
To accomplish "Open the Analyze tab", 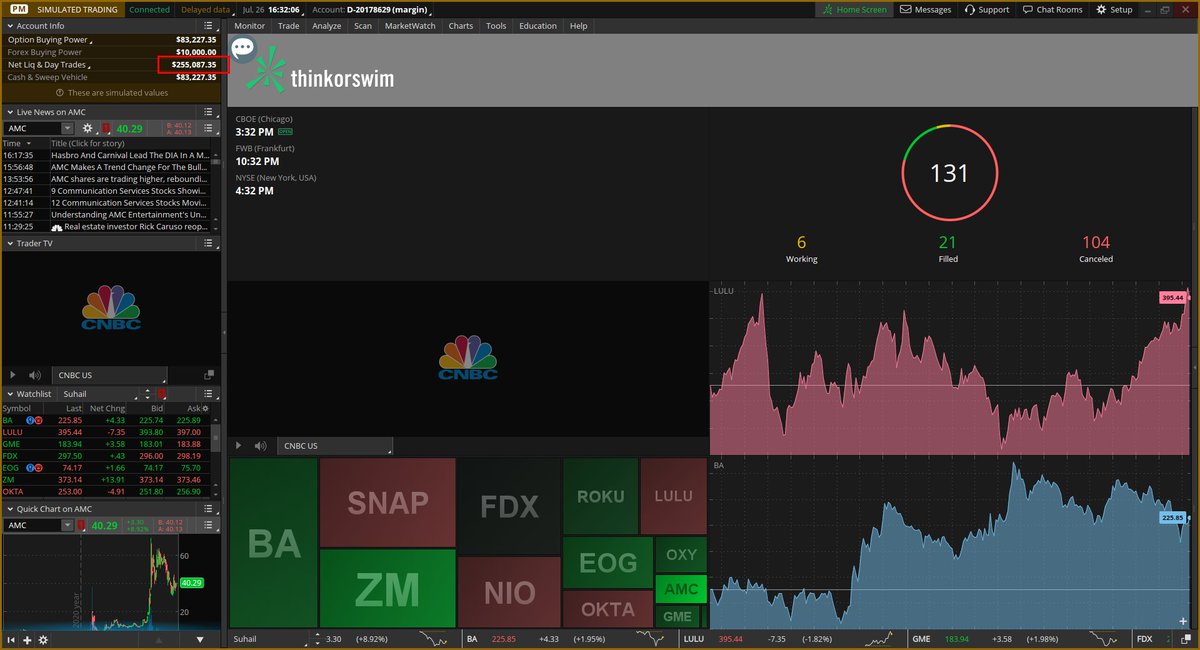I will (x=327, y=26).
